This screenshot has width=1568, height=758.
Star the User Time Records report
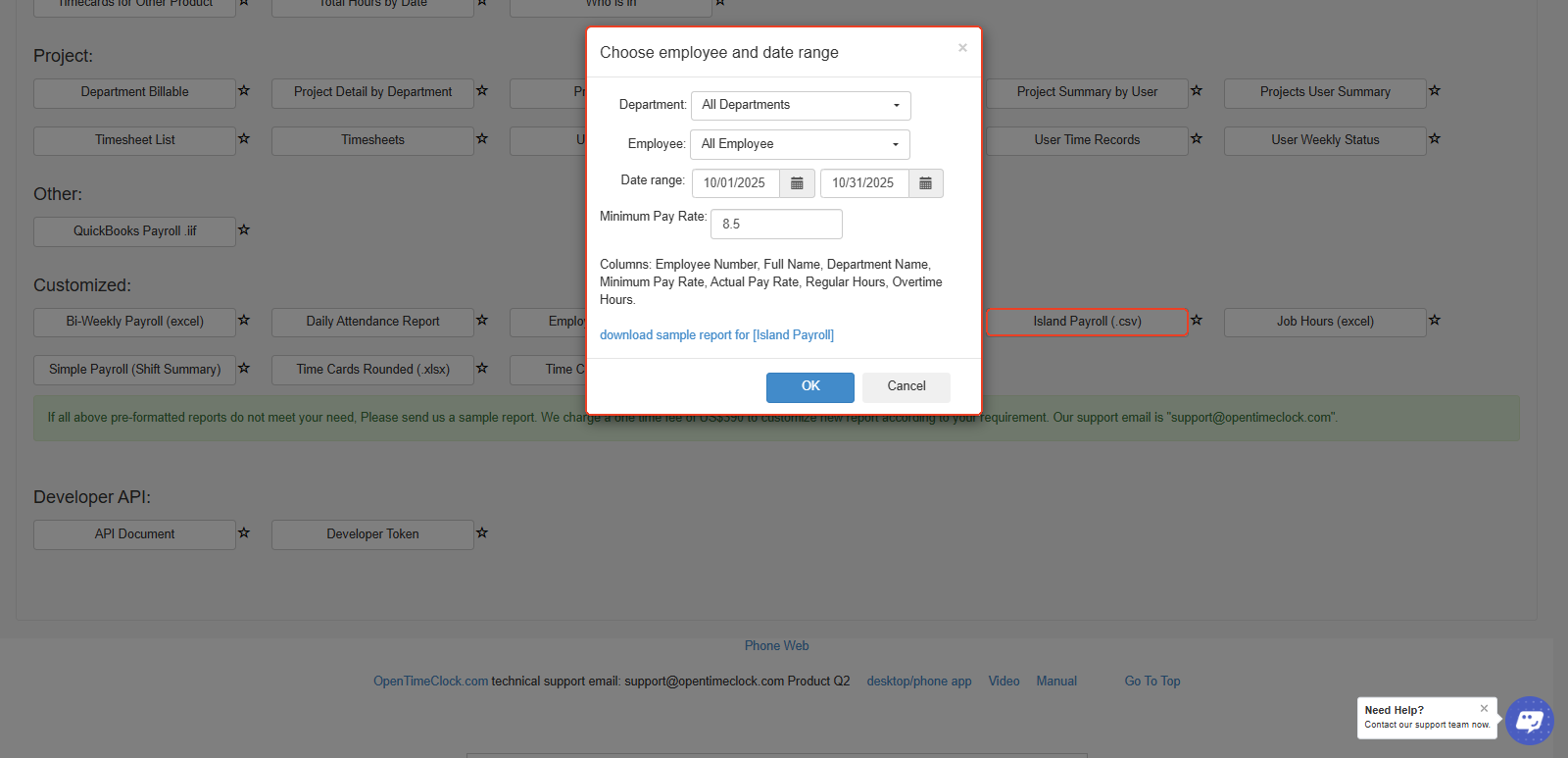(1197, 139)
